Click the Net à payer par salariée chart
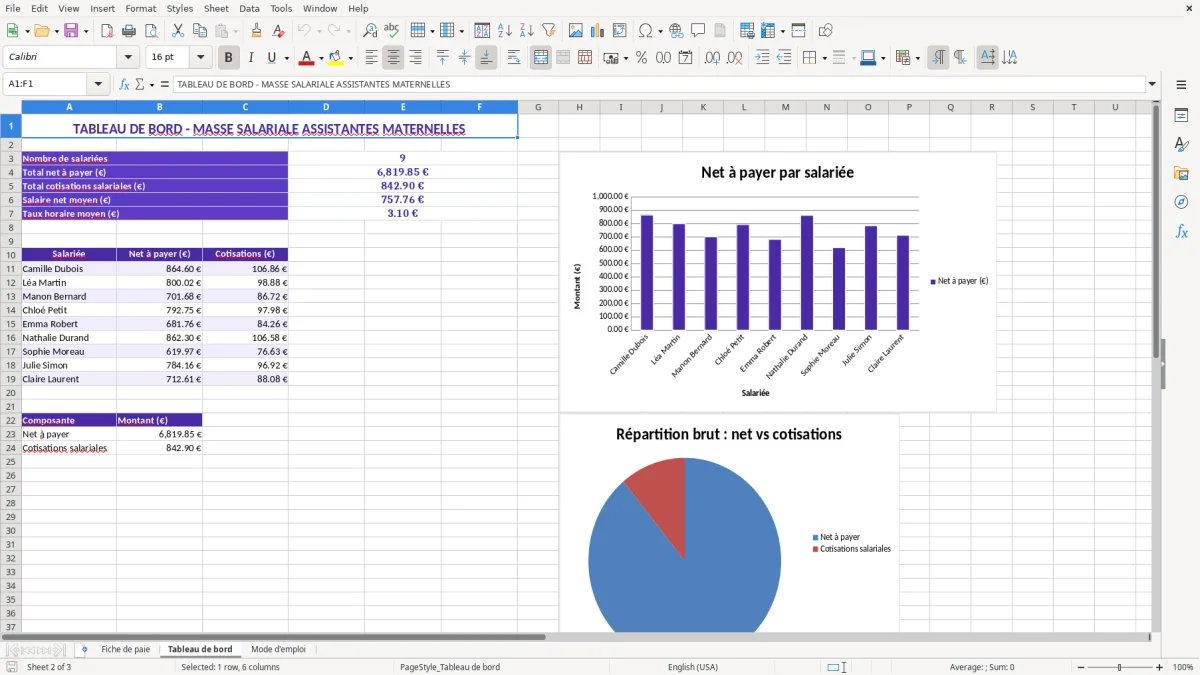Viewport: 1200px width, 675px height. (778, 281)
